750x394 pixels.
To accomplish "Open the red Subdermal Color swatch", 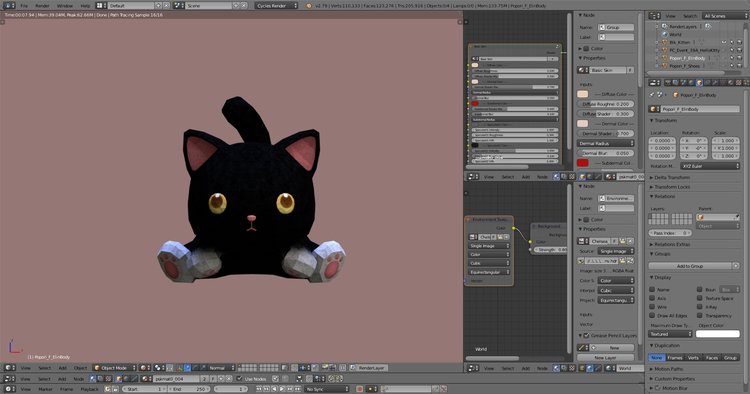I will 583,163.
